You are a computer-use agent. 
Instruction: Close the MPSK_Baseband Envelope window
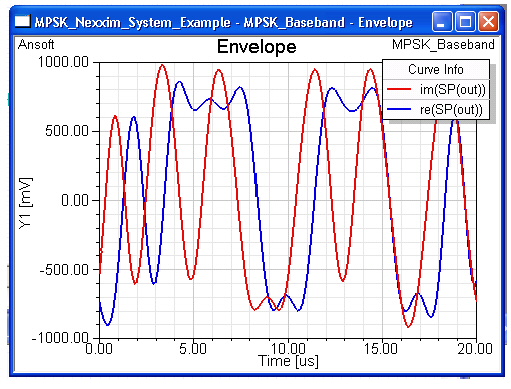(489, 22)
